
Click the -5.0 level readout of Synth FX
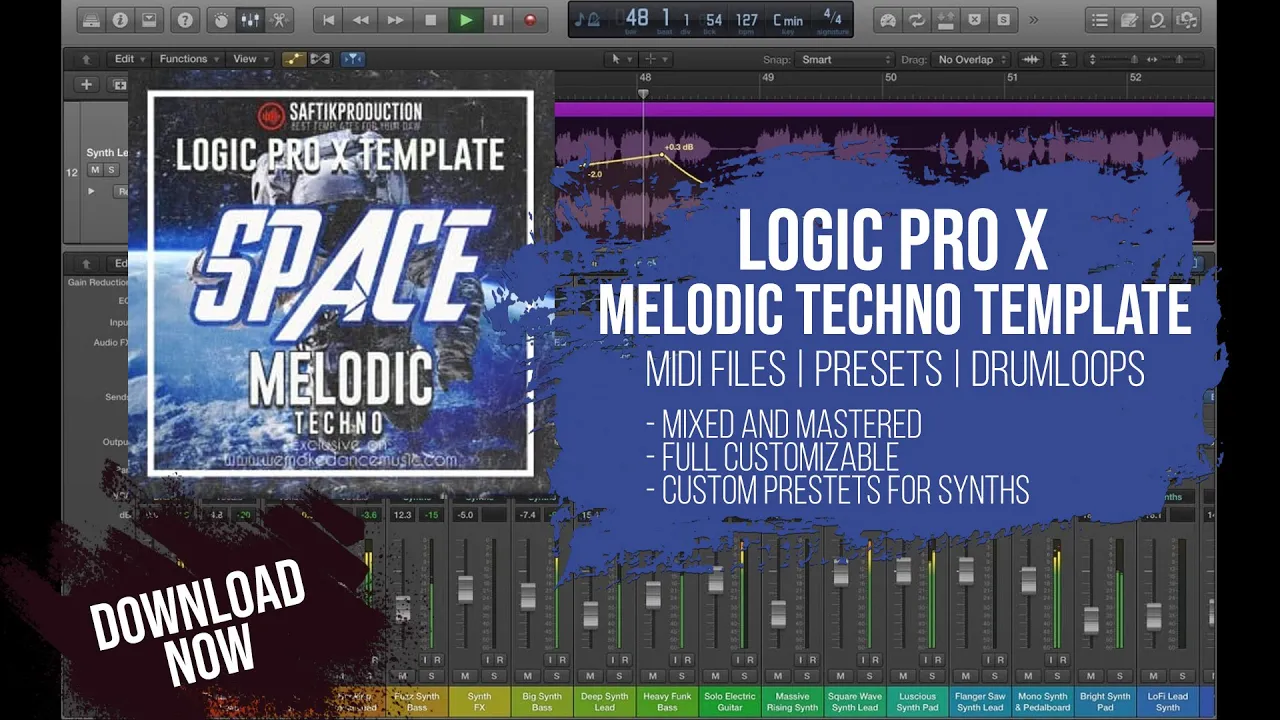coord(466,515)
